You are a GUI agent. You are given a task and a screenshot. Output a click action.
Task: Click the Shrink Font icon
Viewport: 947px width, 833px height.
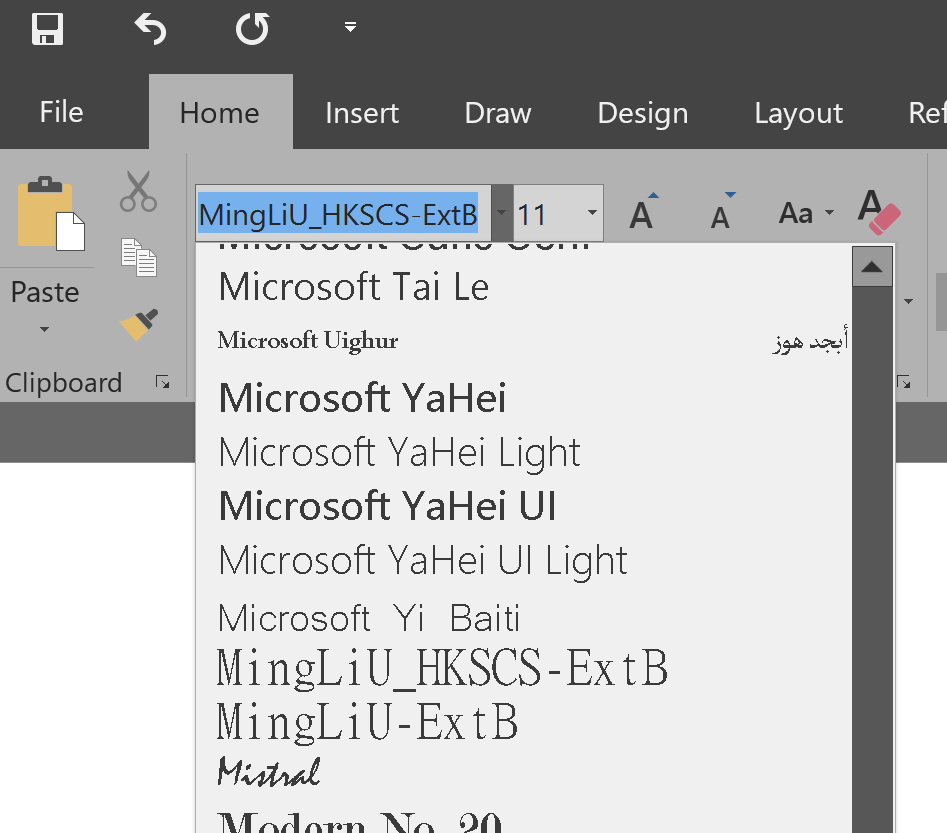pos(719,212)
